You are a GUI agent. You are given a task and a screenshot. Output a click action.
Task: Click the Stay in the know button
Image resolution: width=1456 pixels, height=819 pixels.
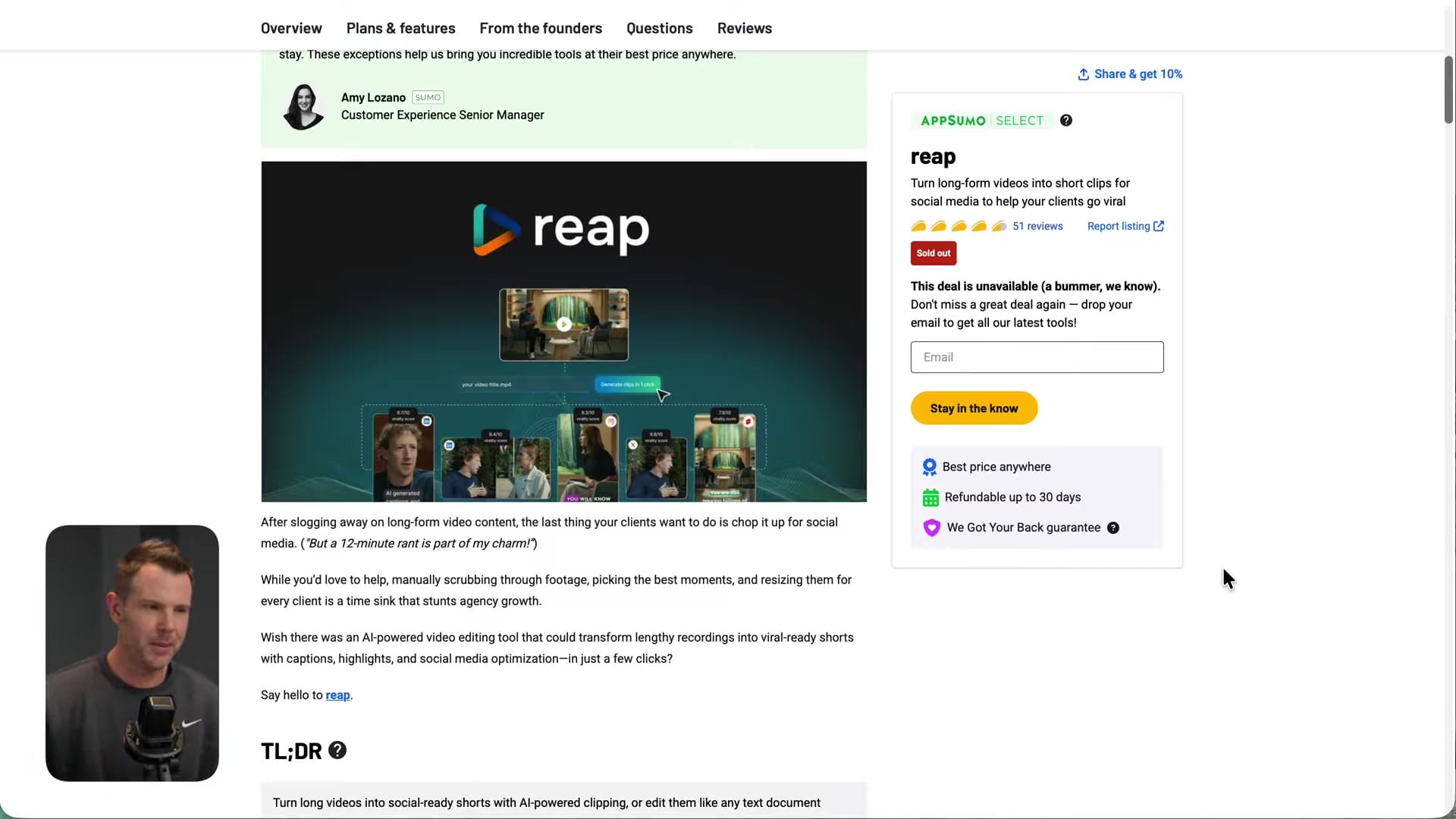pyautogui.click(x=974, y=408)
